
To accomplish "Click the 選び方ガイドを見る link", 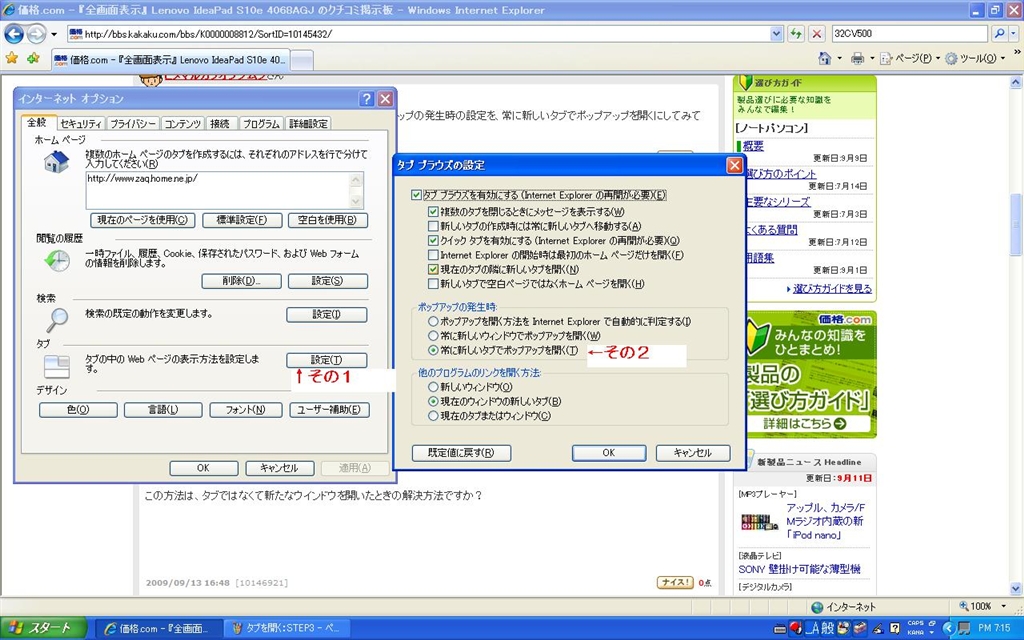I will point(832,288).
